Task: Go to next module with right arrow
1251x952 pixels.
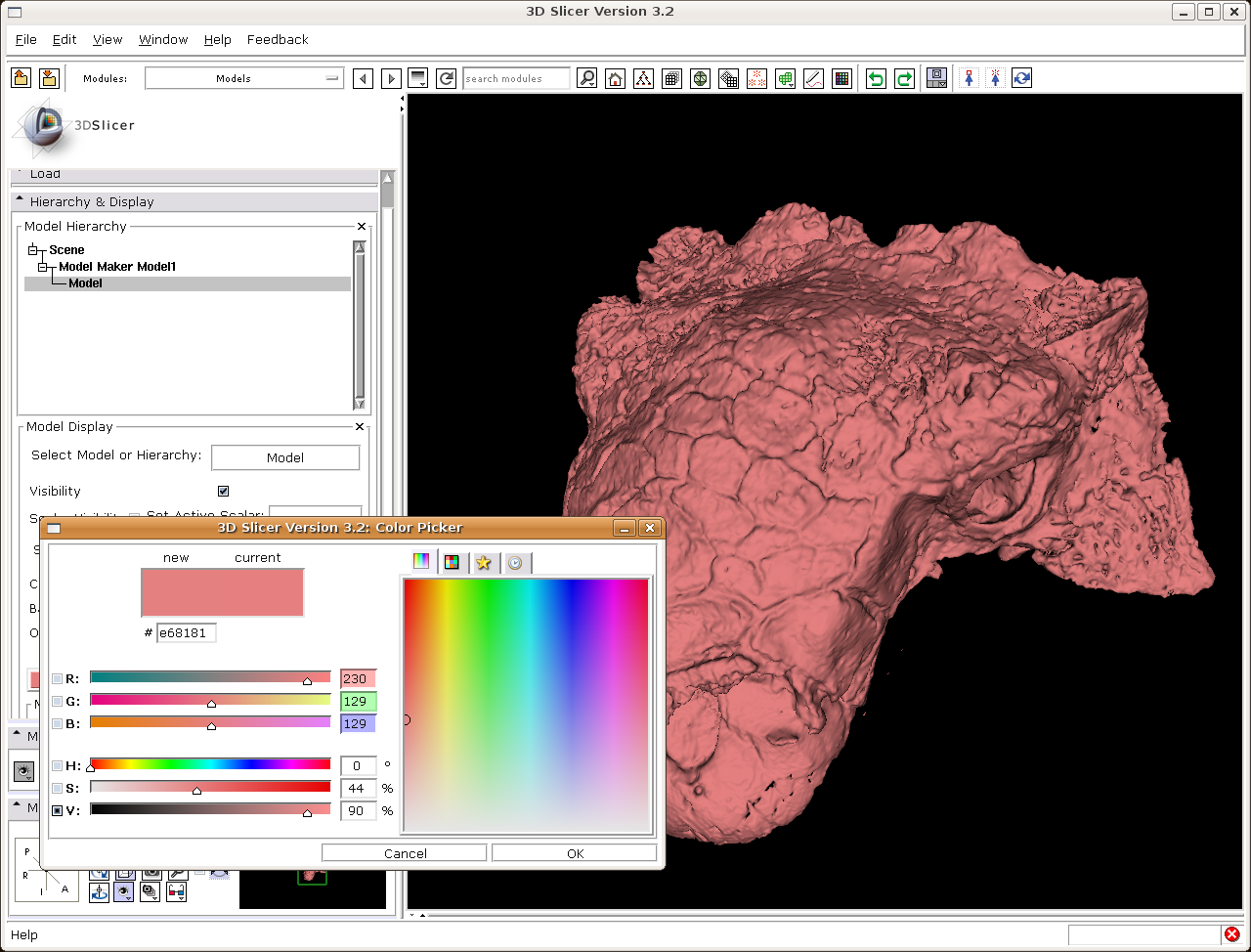Action: click(391, 78)
